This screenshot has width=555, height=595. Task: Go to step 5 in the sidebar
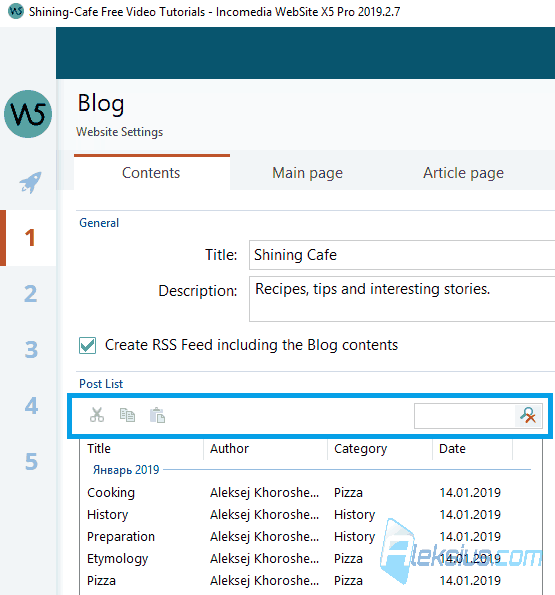point(31,461)
